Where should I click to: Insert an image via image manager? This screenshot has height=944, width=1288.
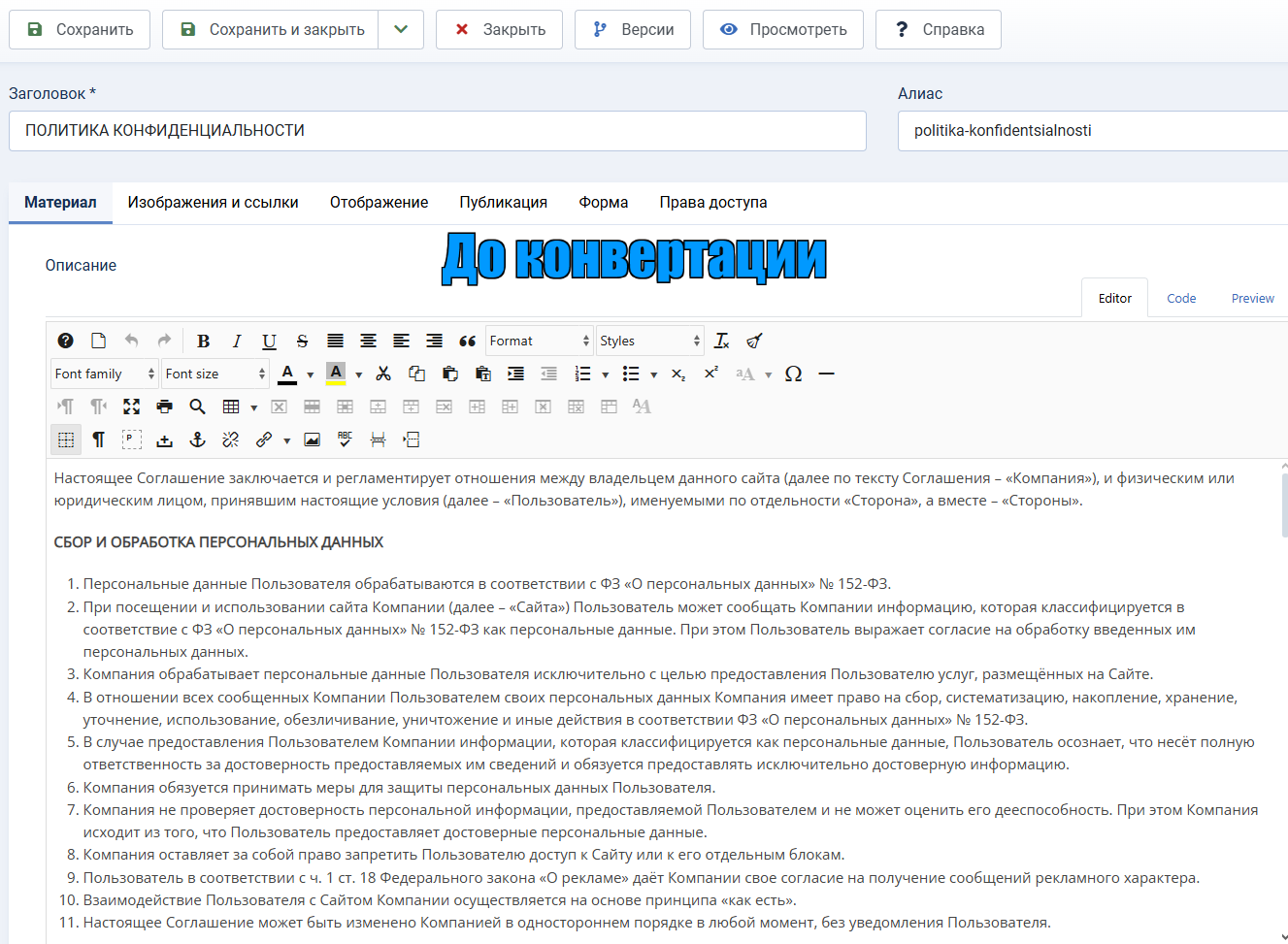click(x=313, y=439)
